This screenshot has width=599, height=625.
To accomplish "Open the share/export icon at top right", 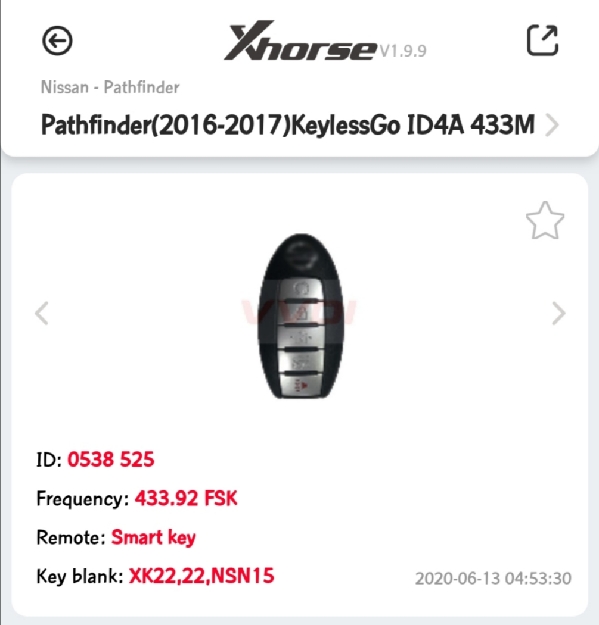I will pos(542,40).
